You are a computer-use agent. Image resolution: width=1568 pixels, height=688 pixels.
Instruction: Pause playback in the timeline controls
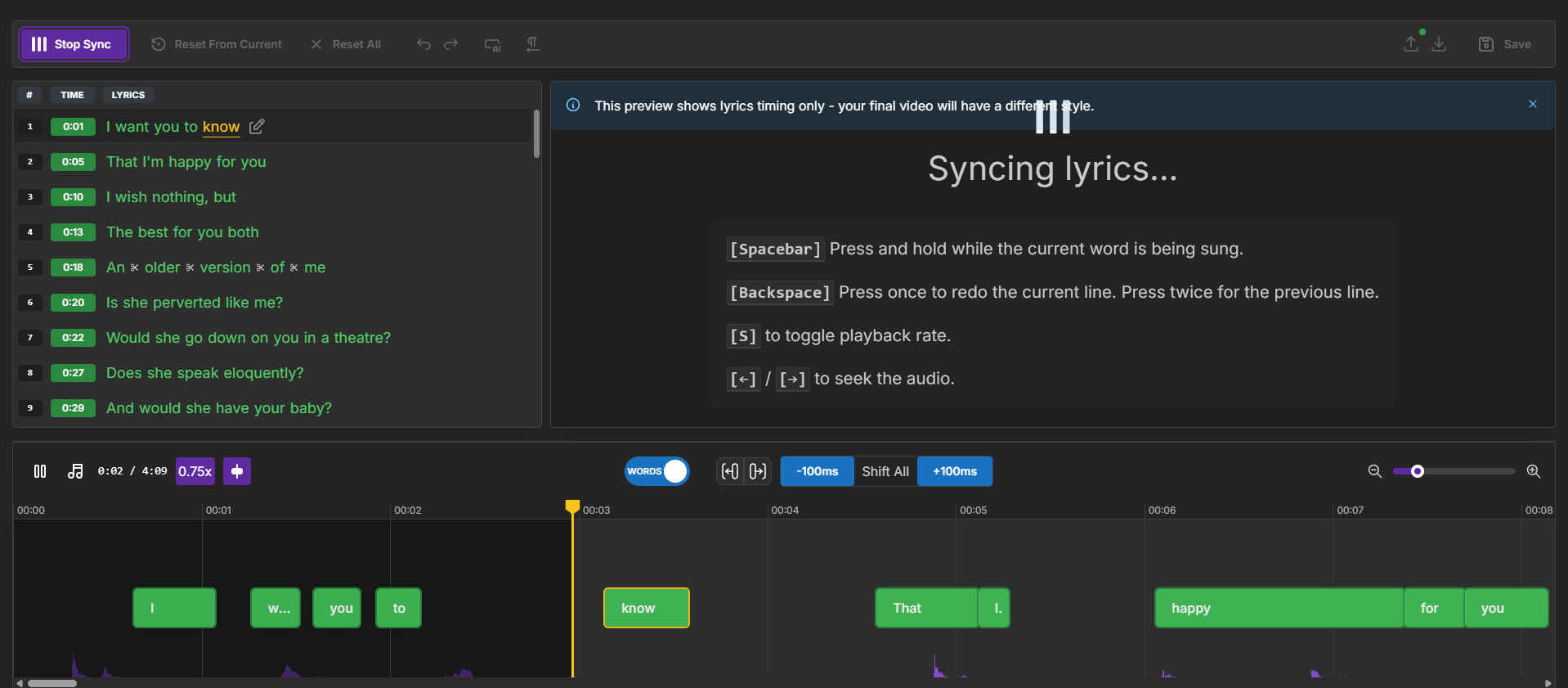click(x=40, y=471)
